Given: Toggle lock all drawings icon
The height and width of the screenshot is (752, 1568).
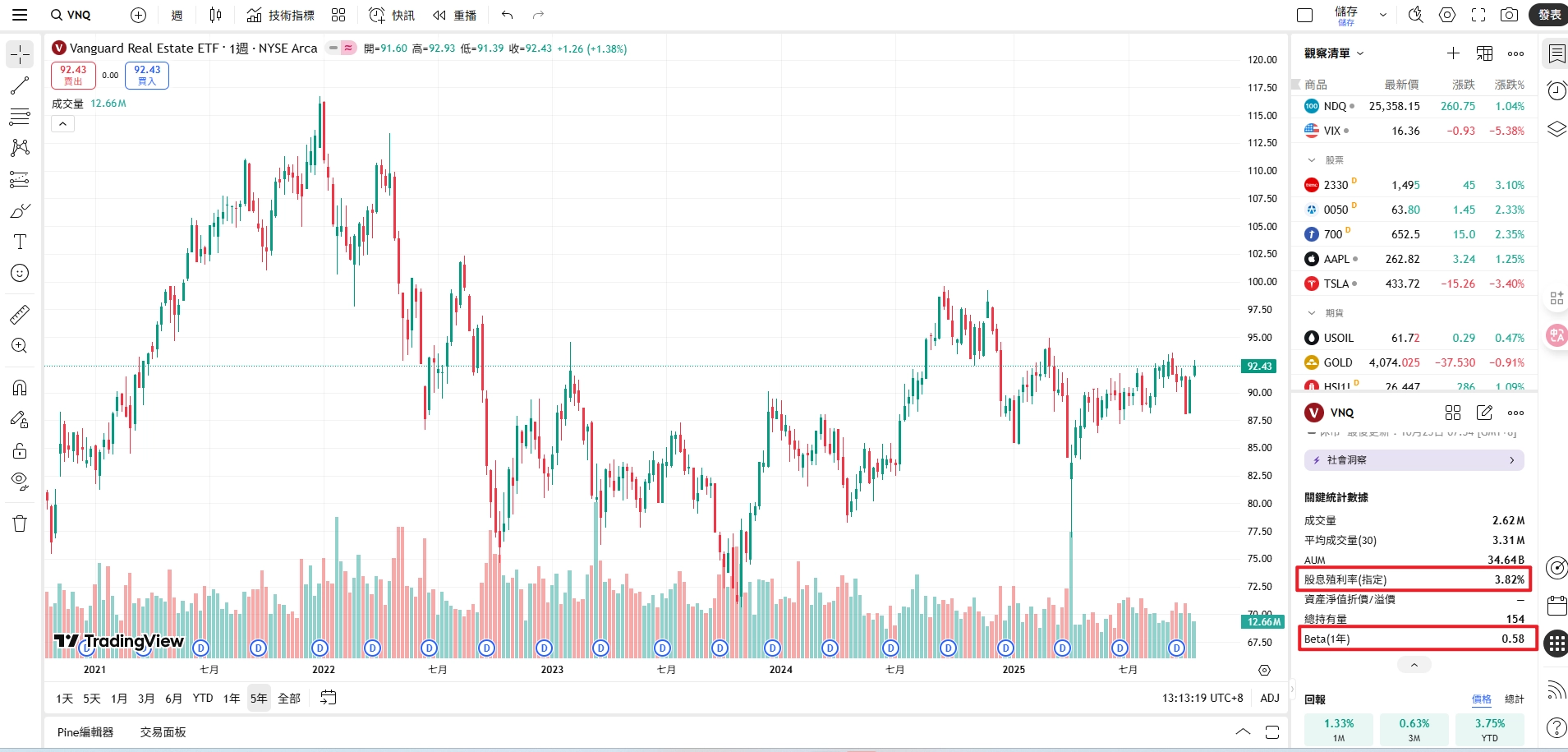Looking at the screenshot, I should click(x=20, y=450).
